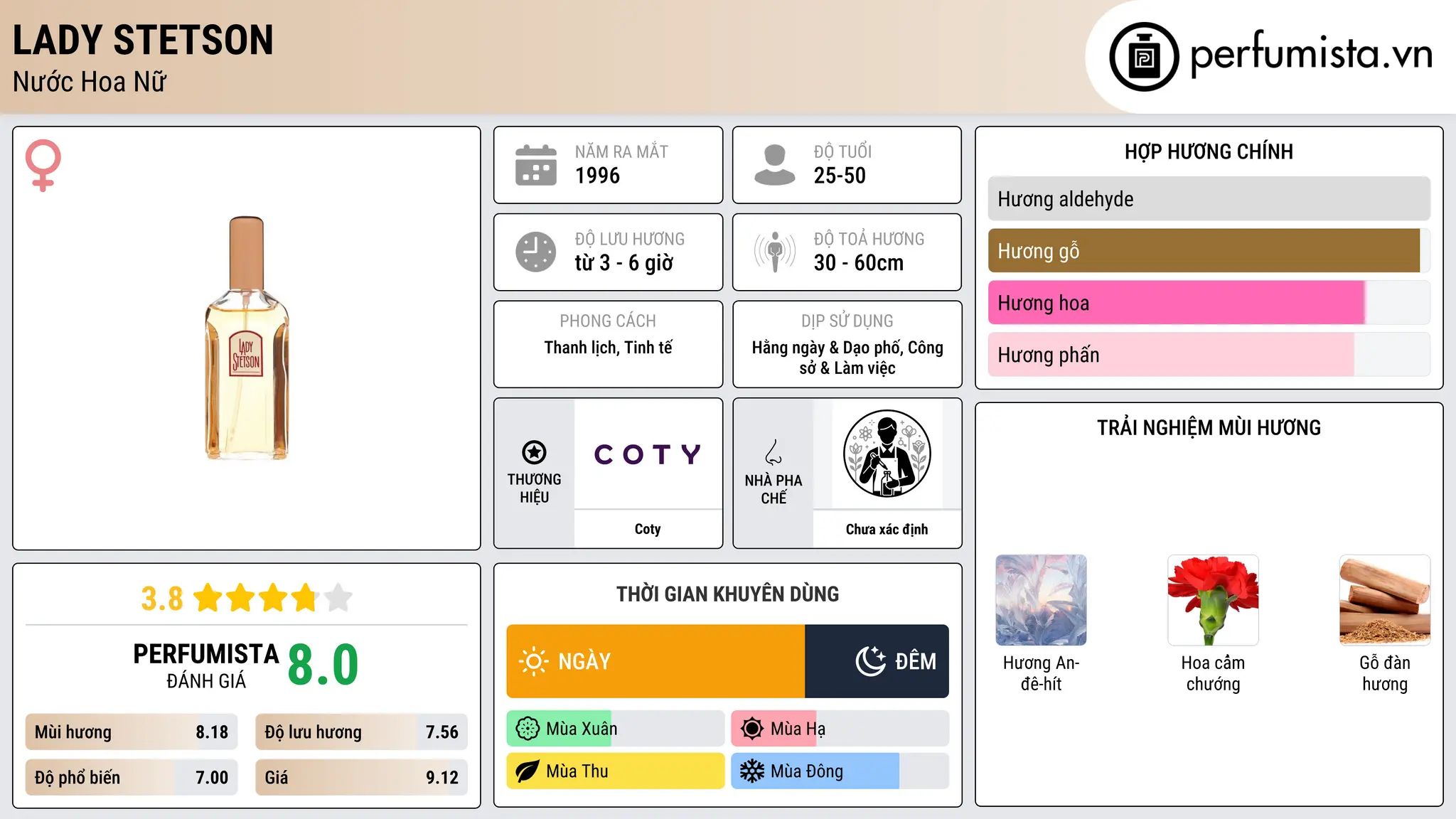The image size is (1456, 819).
Task: Click the Gỗ đàn hương caption
Action: (1385, 673)
